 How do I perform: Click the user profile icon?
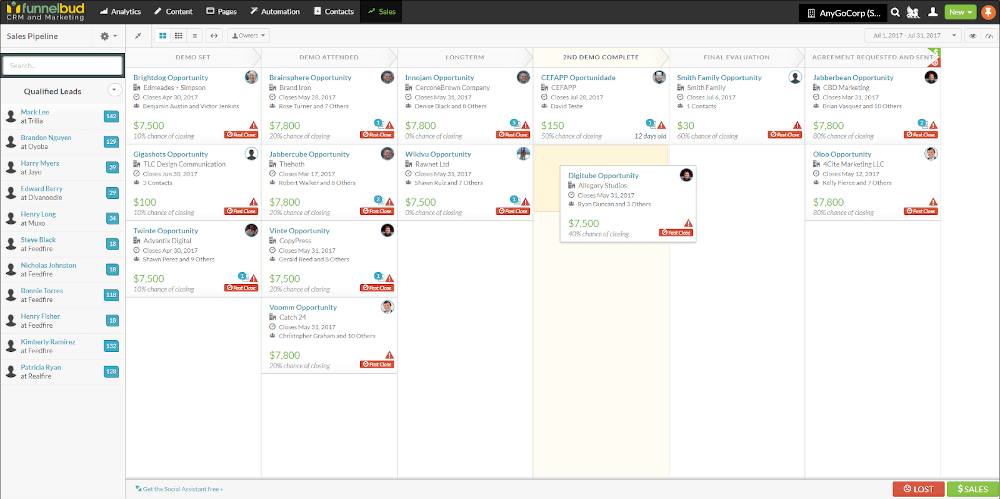[932, 12]
